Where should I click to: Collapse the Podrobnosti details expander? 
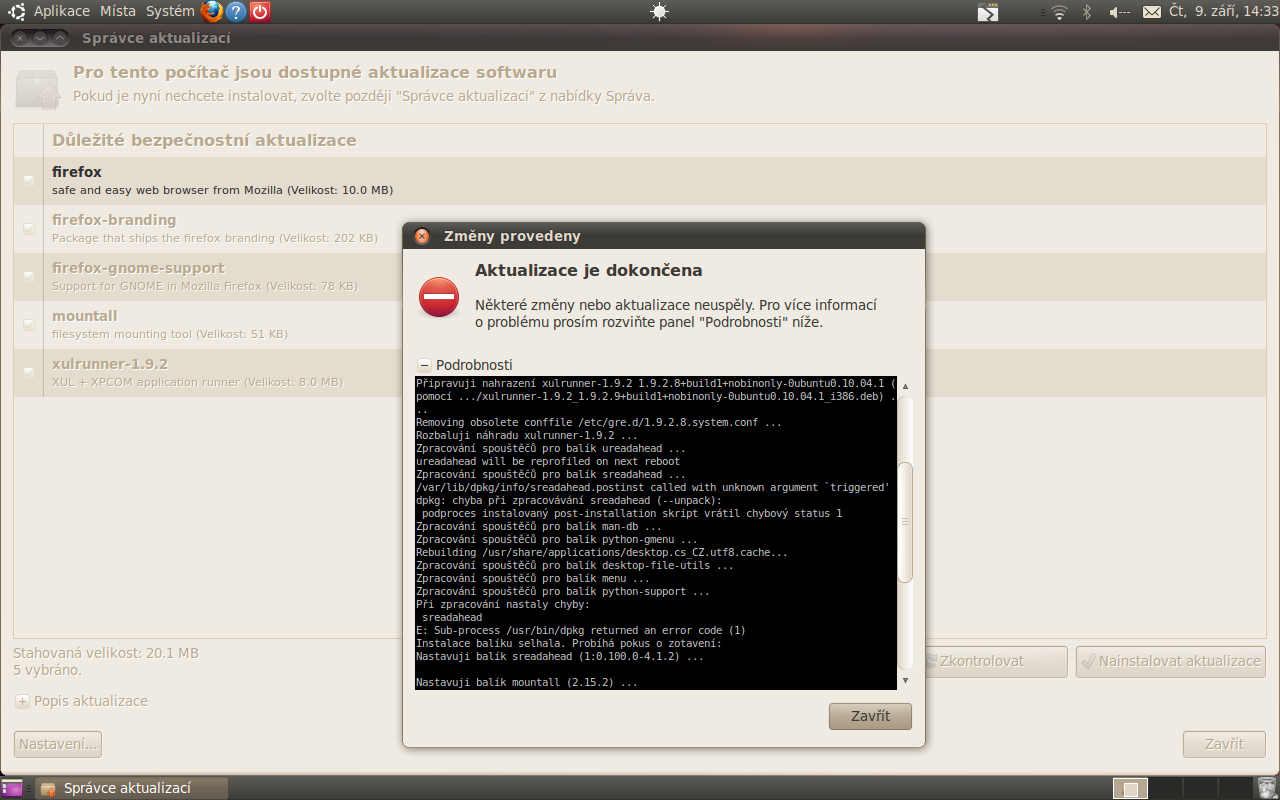[x=424, y=365]
